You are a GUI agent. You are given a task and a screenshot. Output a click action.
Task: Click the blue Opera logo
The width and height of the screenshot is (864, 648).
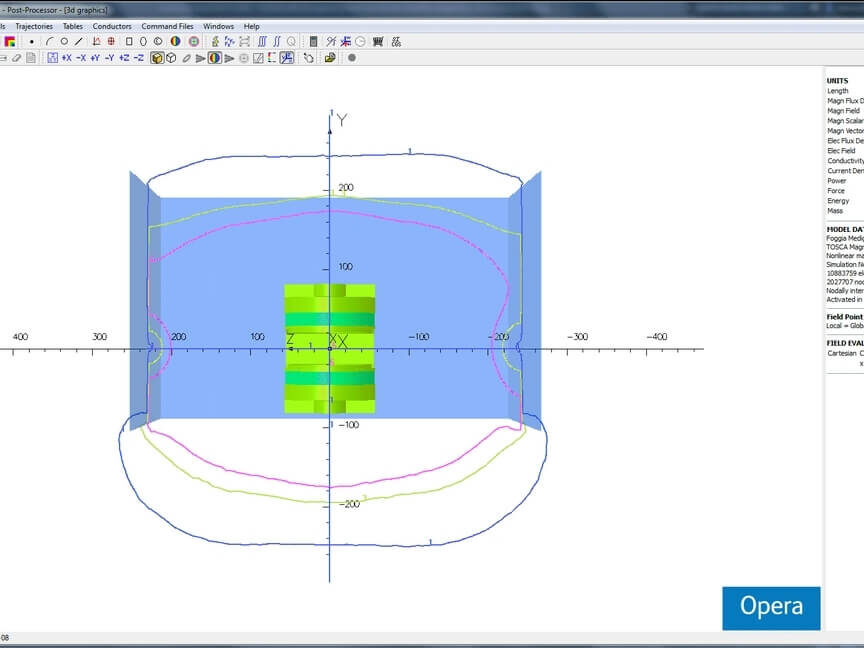pyautogui.click(x=770, y=607)
